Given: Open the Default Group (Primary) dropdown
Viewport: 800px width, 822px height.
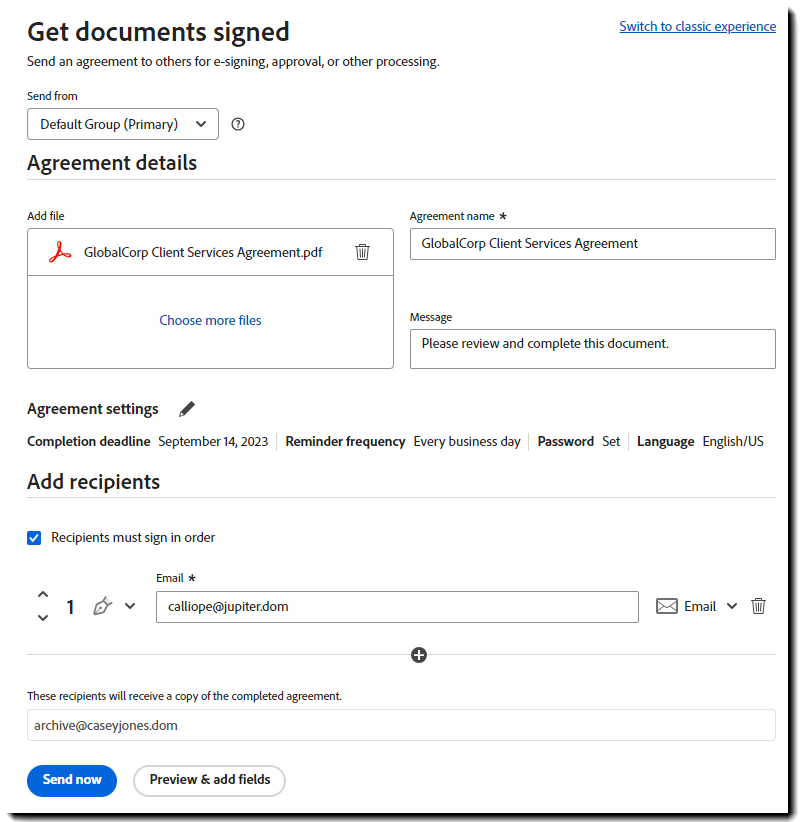Looking at the screenshot, I should click(x=123, y=125).
